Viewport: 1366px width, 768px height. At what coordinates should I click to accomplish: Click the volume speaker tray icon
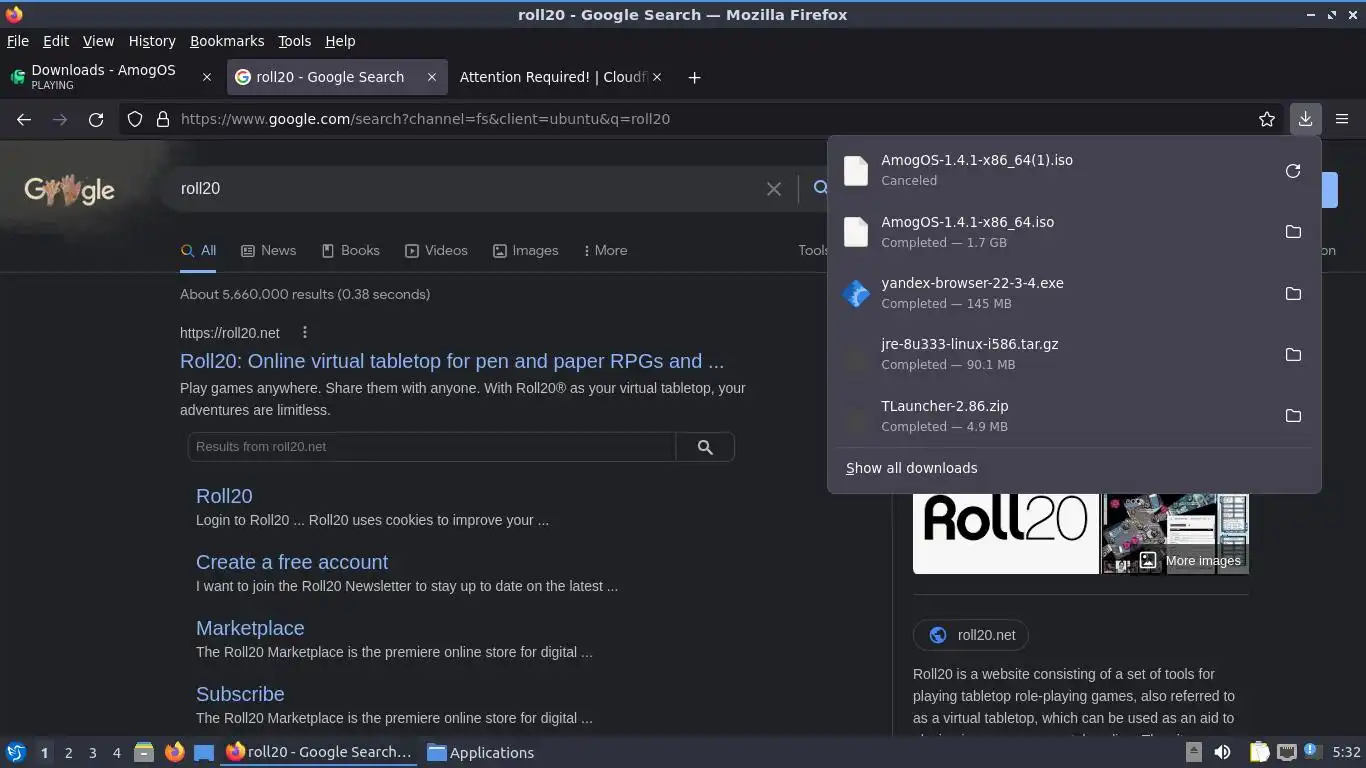(1222, 752)
